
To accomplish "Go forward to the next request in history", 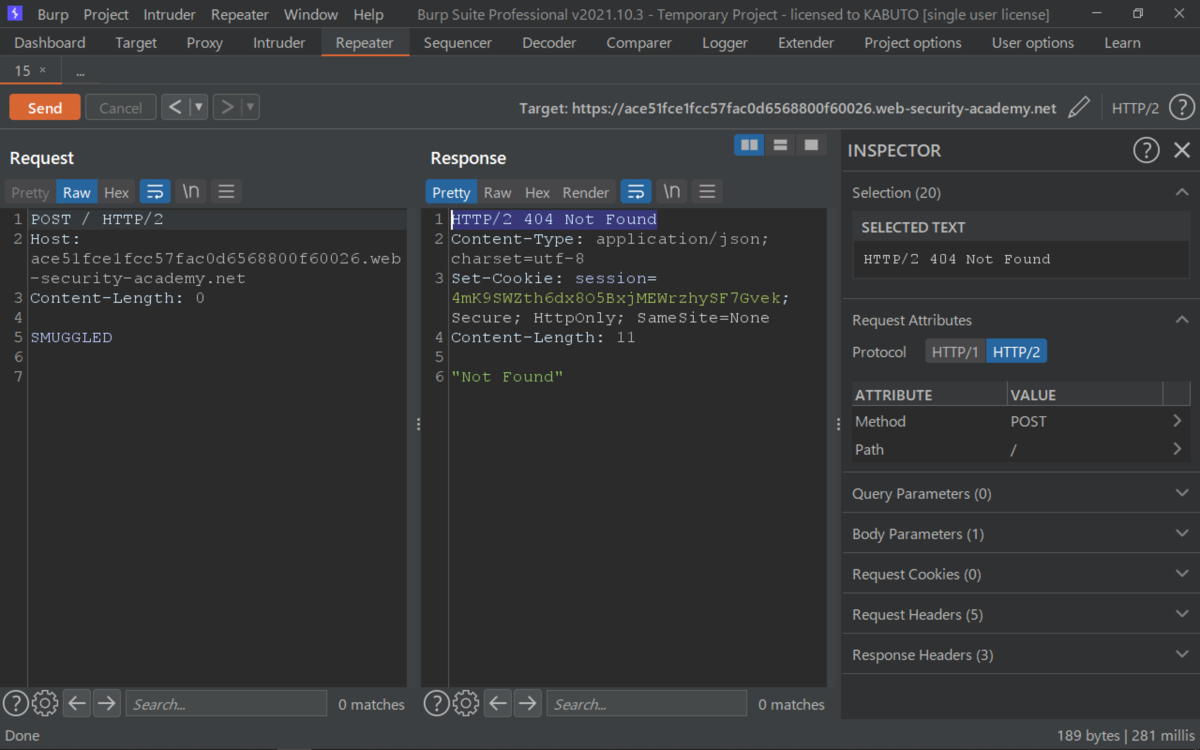I will (227, 107).
